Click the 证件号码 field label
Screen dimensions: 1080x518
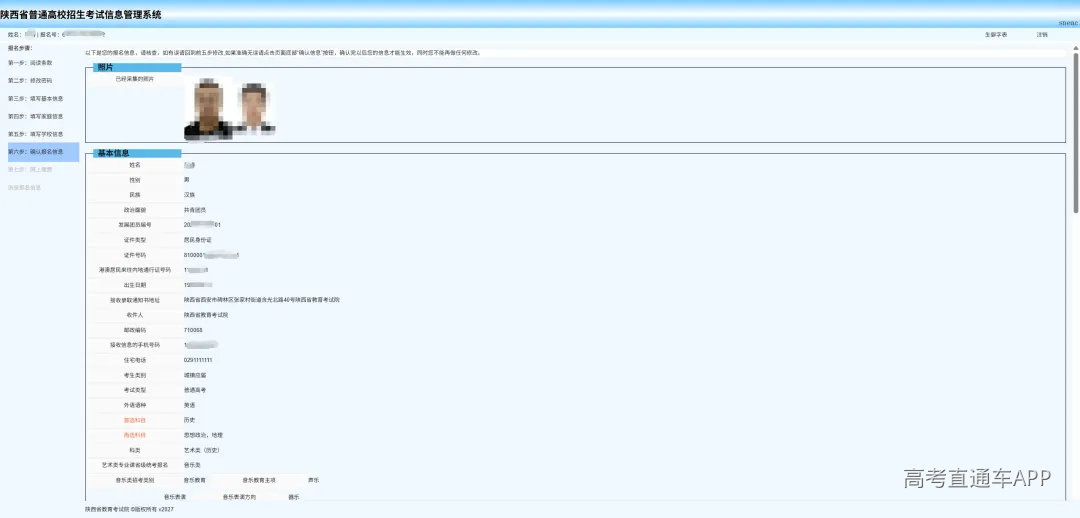tap(135, 255)
